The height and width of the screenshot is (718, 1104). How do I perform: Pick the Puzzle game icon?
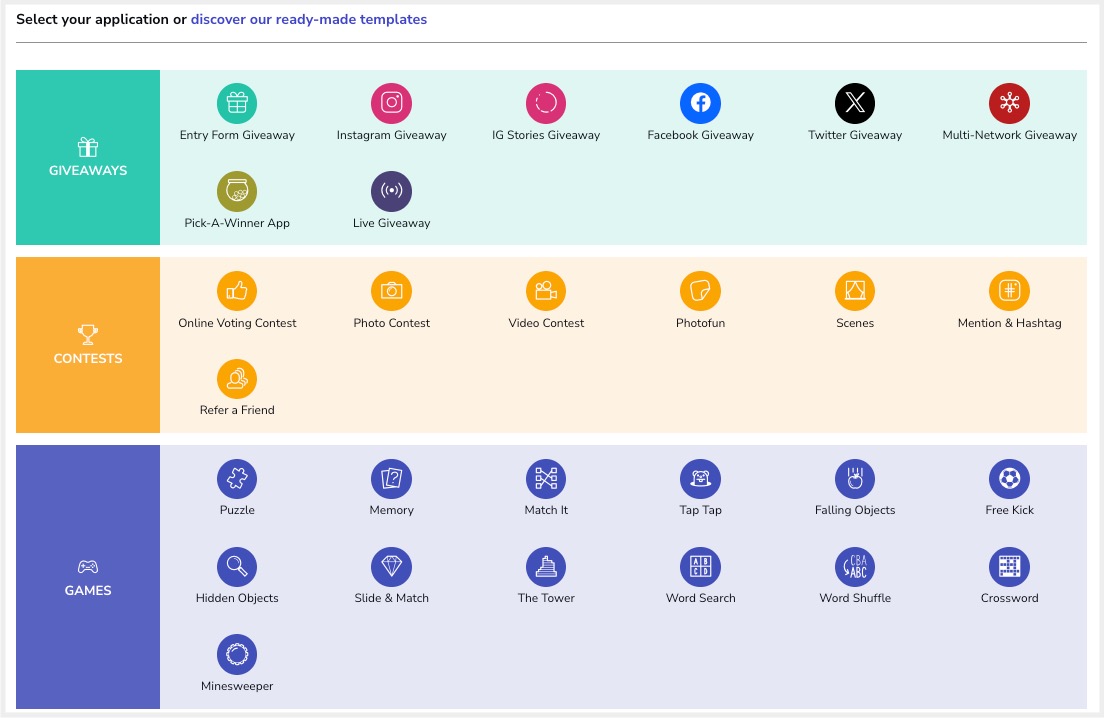[237, 480]
